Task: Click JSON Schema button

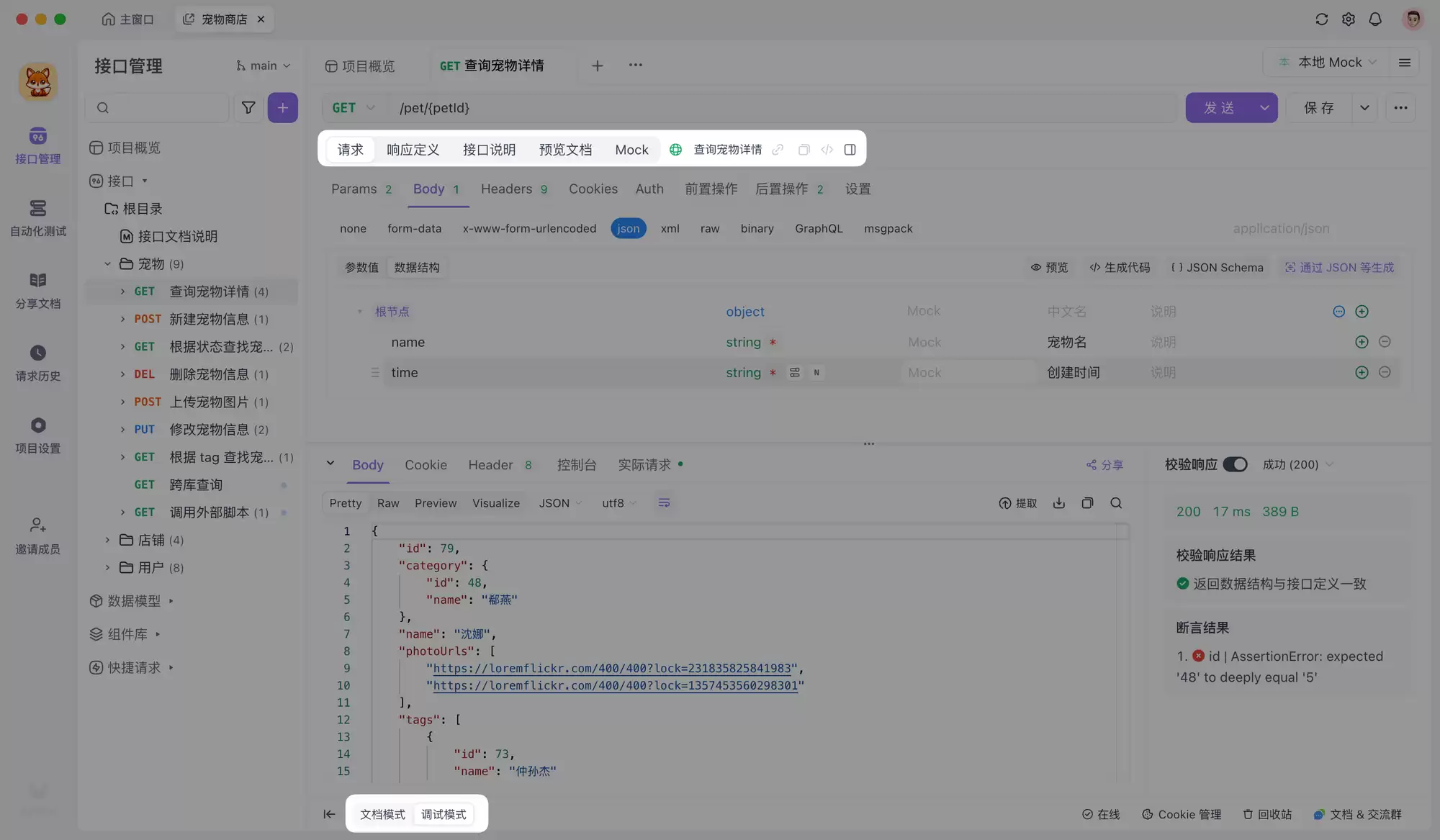Action: 1217,267
